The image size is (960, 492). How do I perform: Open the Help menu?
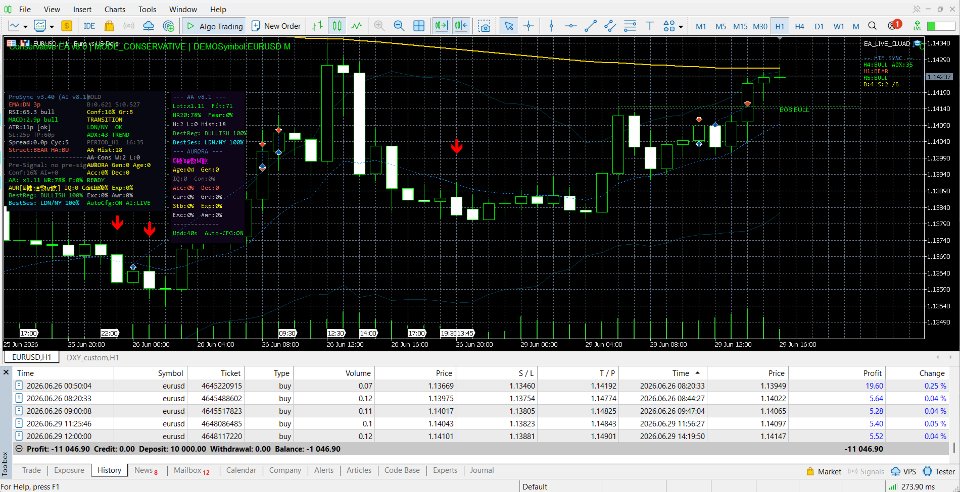(218, 9)
